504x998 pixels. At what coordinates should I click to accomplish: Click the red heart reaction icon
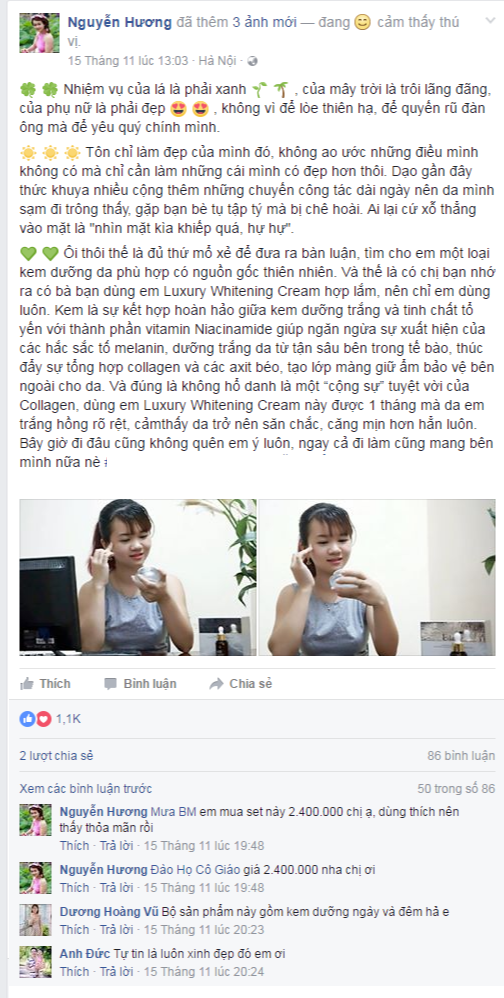click(43, 719)
